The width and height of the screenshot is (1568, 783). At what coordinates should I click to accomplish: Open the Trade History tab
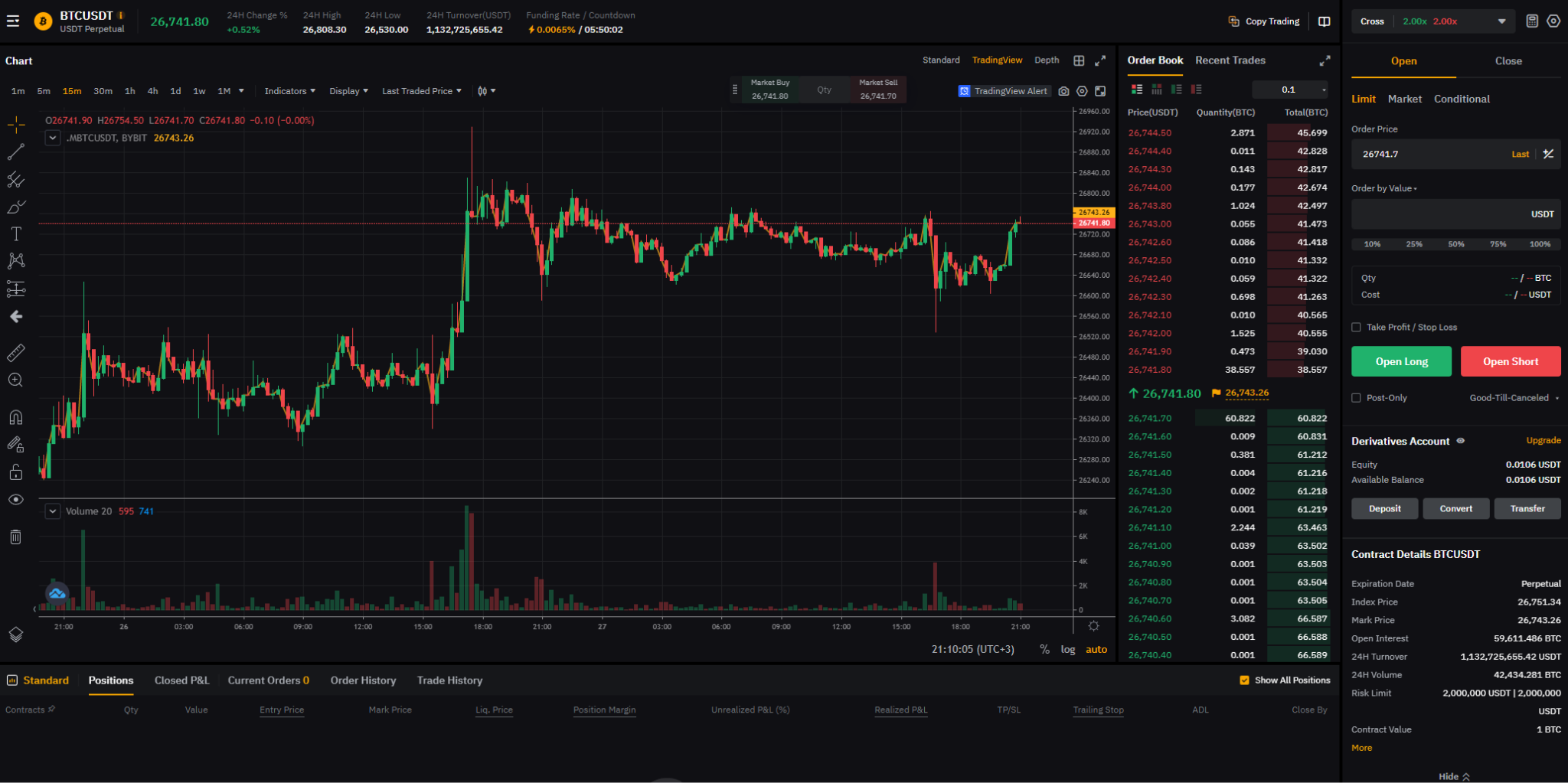click(449, 680)
